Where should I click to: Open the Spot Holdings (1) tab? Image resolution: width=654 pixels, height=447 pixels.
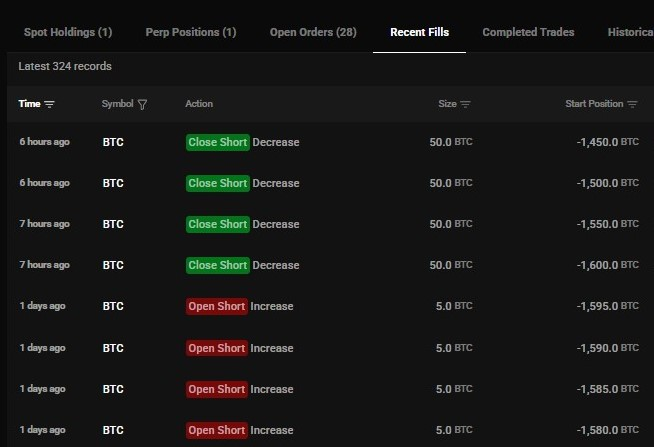[68, 33]
